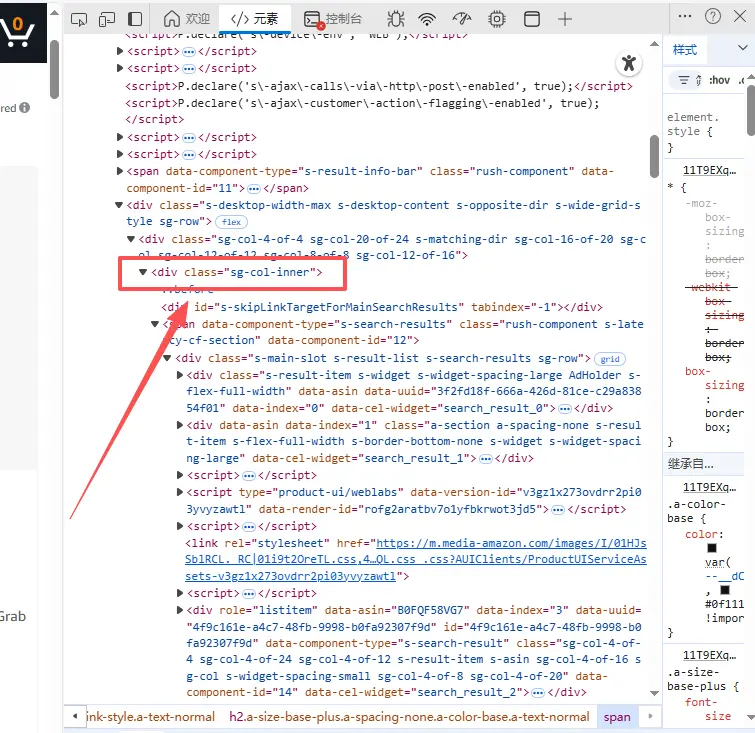The width and height of the screenshot is (755, 733).
Task: Open the three-dot customize DevTools menu
Action: point(685,16)
